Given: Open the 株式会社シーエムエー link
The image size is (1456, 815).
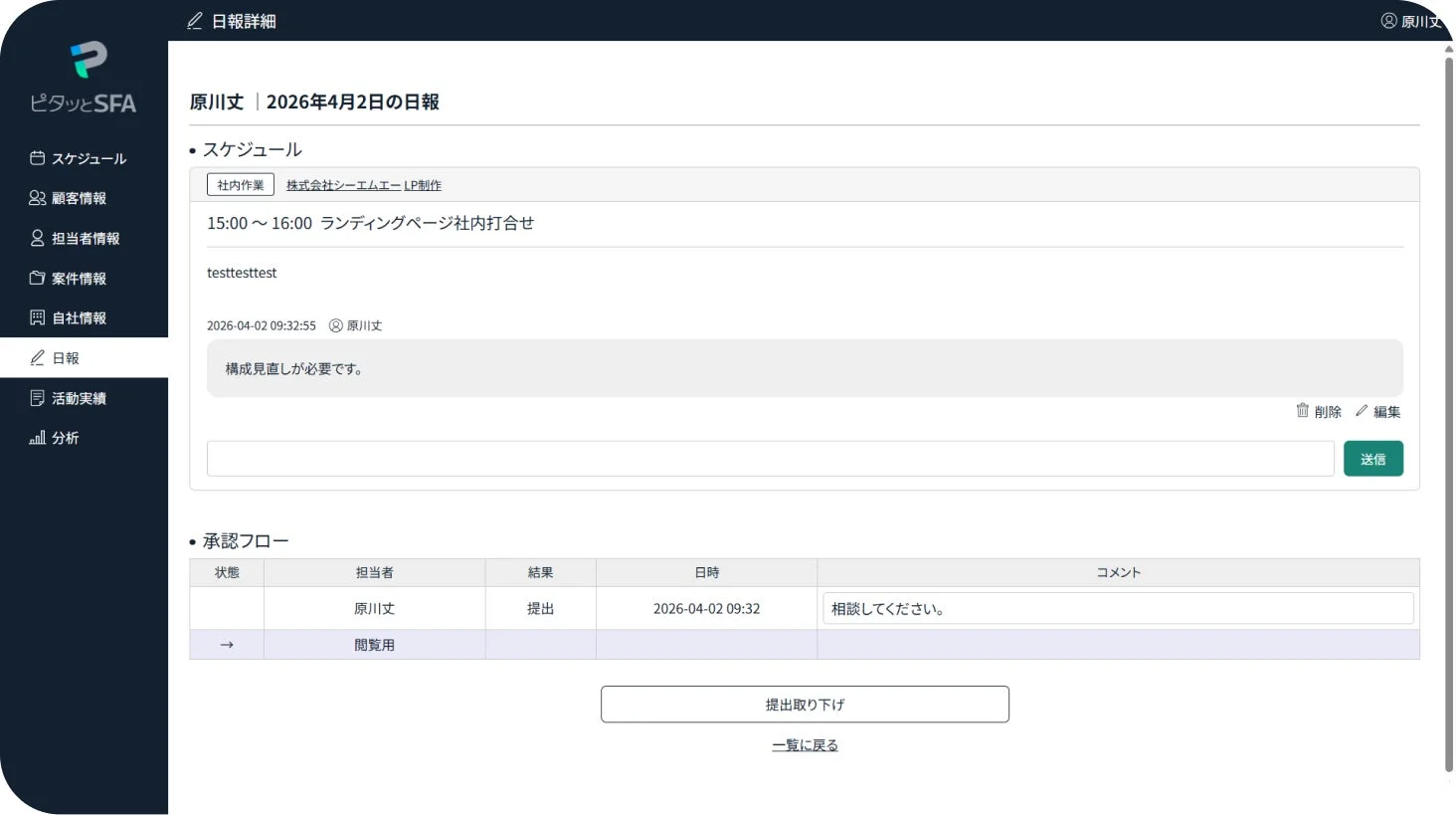Looking at the screenshot, I should tap(343, 185).
